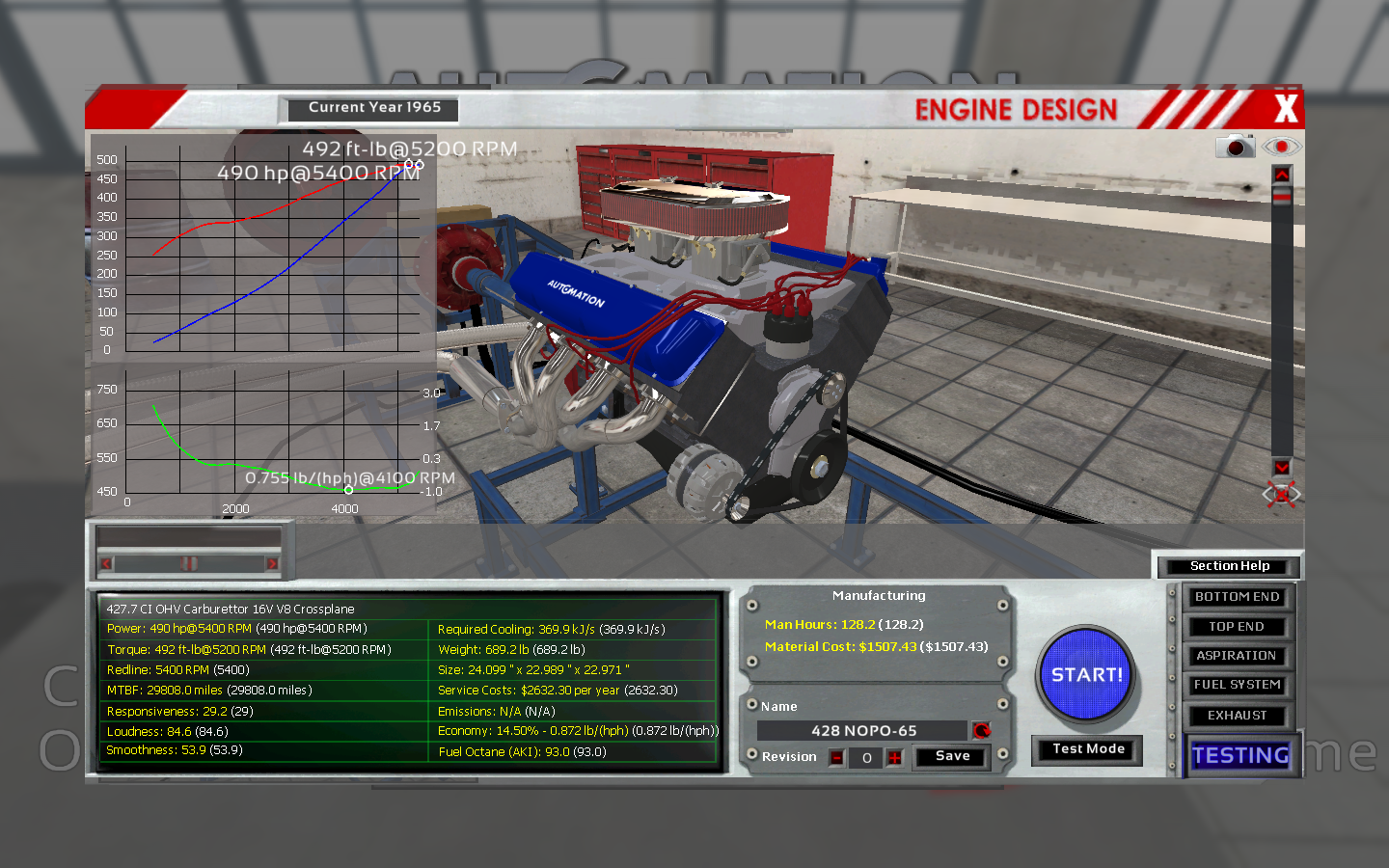The height and width of the screenshot is (868, 1389).
Task: Click the 492 ft-lb@5200 RPM graph label
Action: [410, 149]
